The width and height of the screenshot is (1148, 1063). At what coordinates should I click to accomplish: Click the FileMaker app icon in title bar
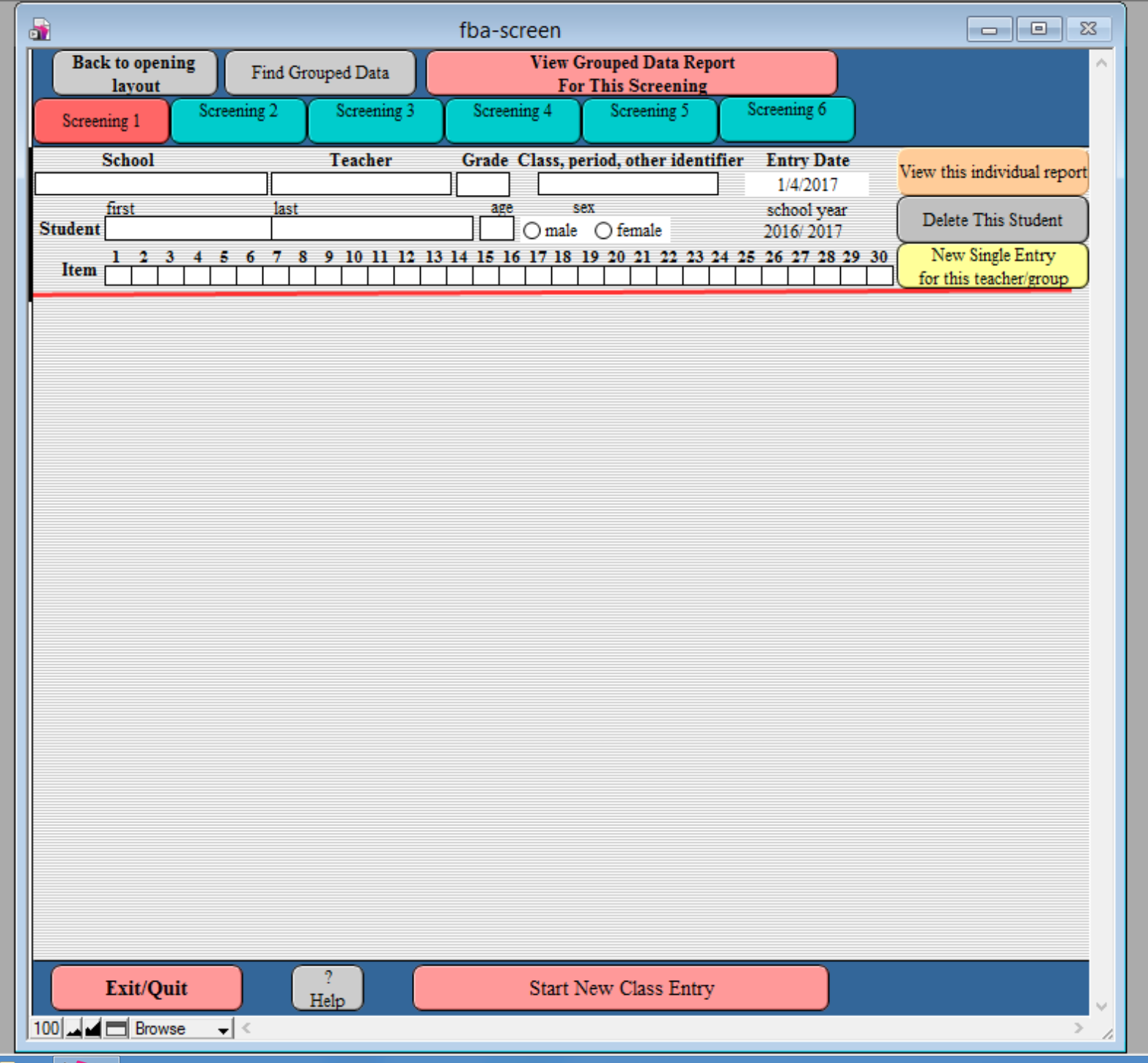40,30
